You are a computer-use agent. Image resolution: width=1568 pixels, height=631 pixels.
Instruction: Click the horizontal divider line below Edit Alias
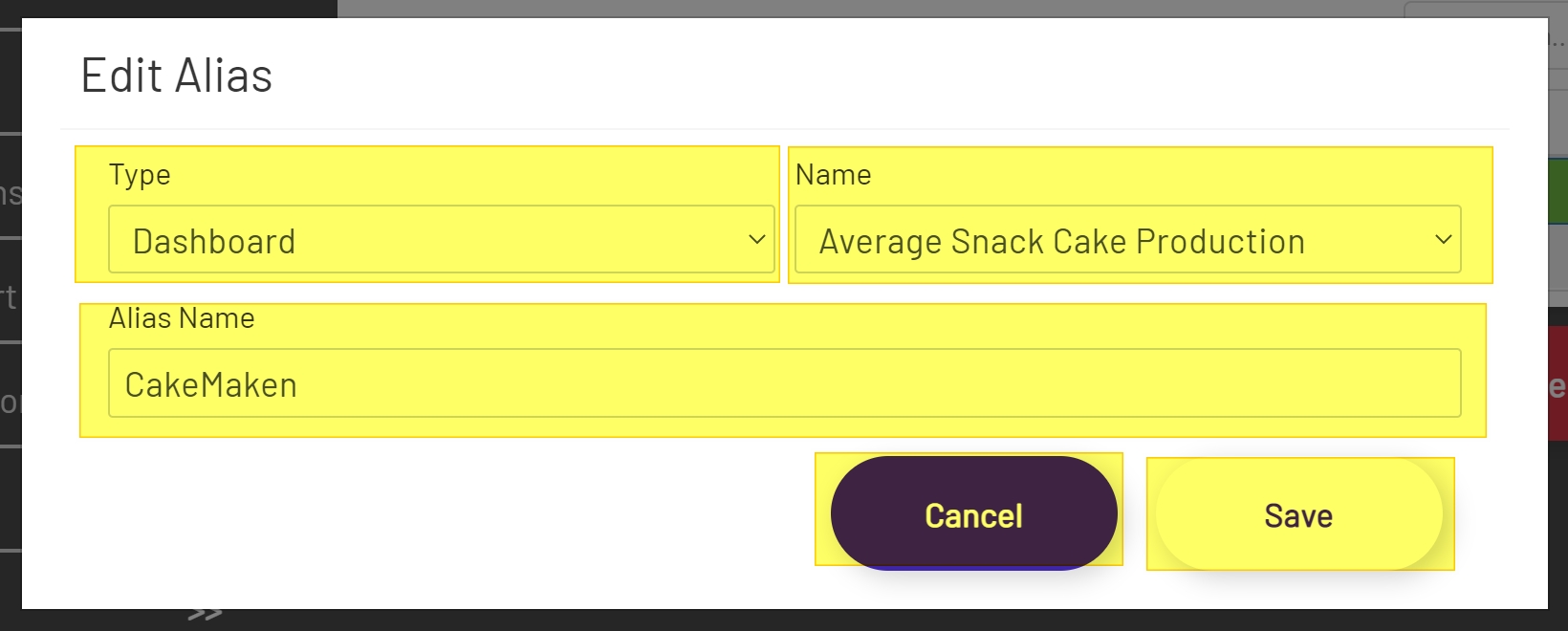(x=784, y=129)
